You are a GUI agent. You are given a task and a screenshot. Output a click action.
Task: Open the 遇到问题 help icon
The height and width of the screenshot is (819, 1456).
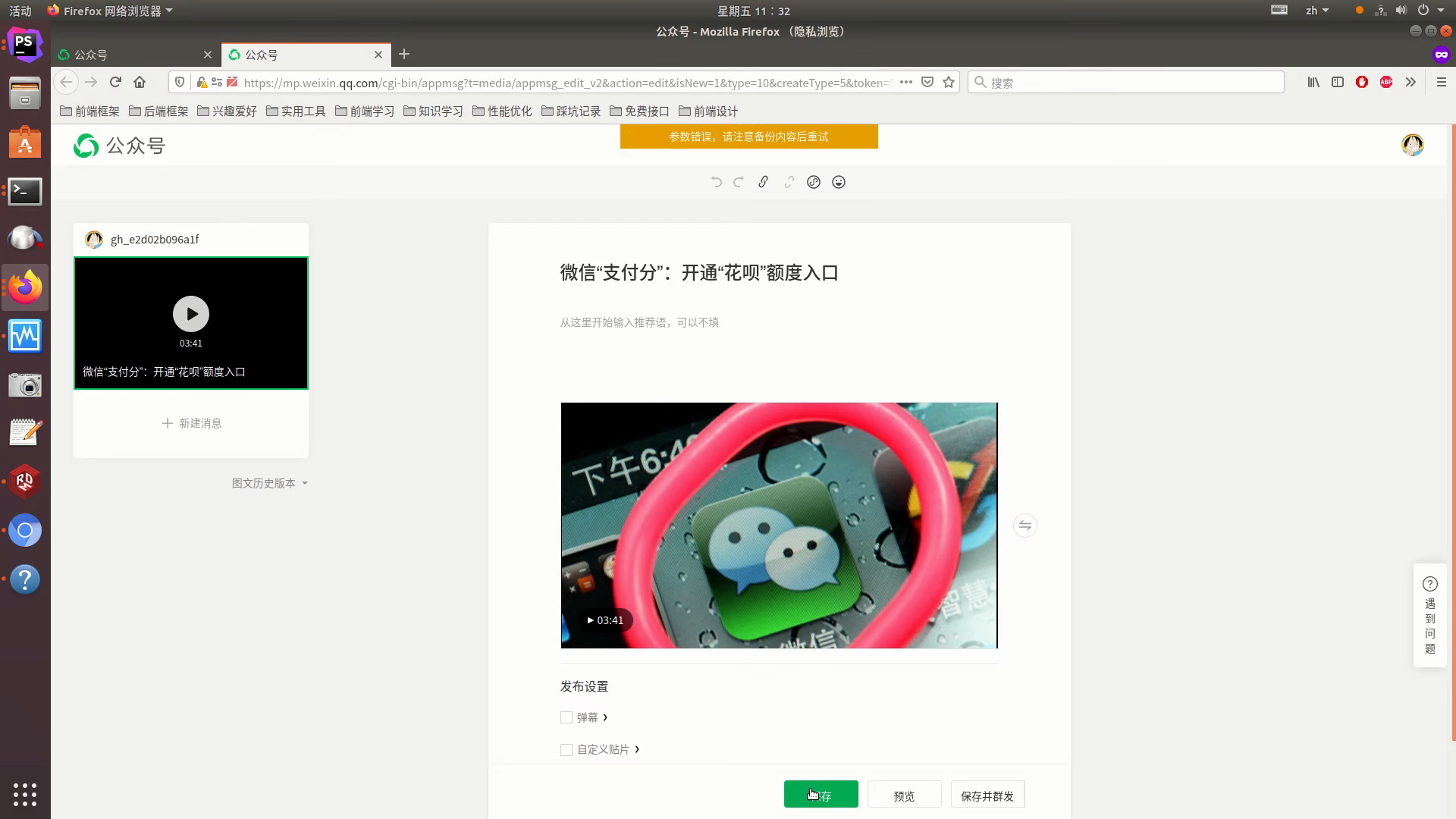pos(1430,584)
